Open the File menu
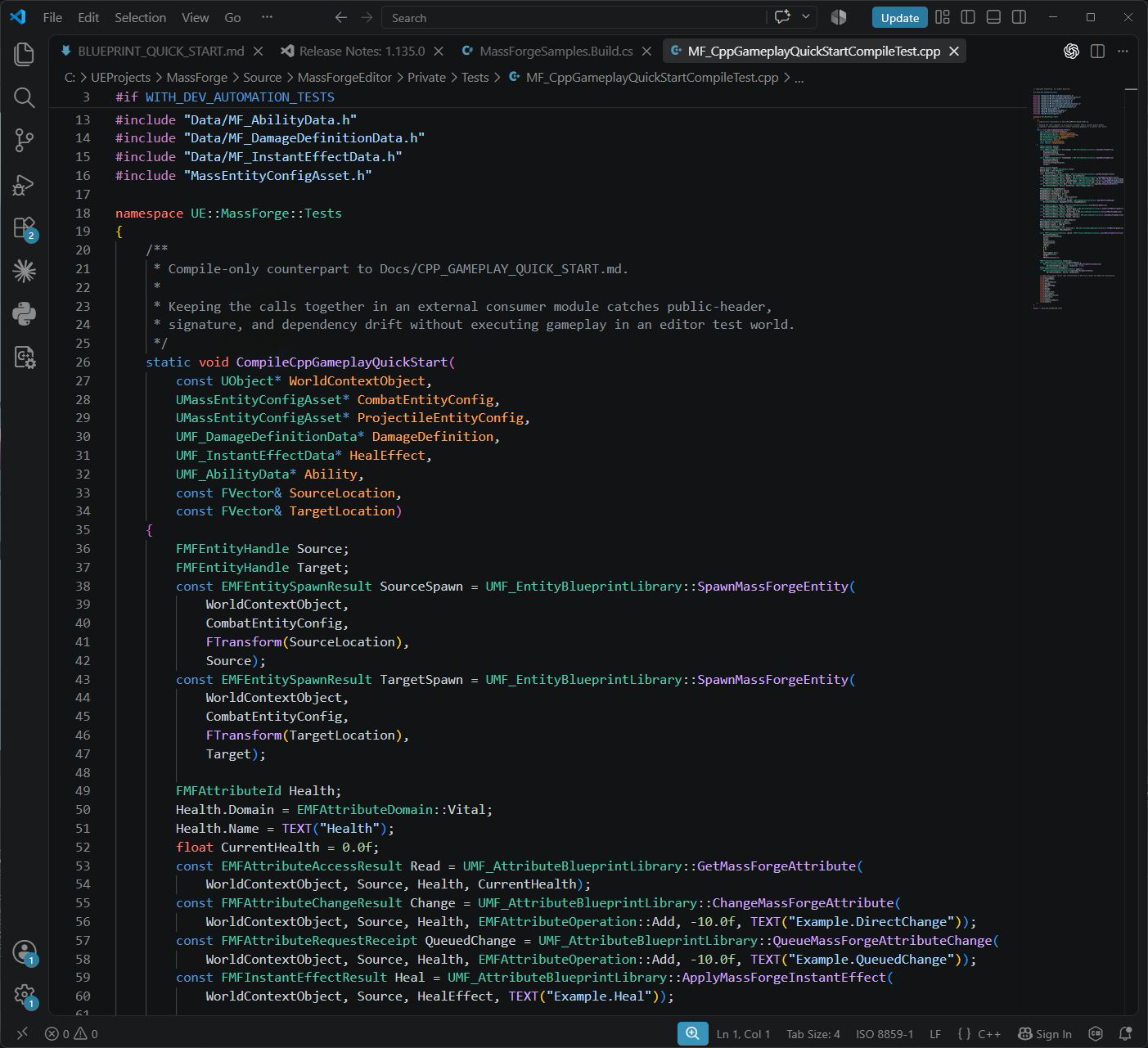The image size is (1148, 1048). click(x=52, y=17)
